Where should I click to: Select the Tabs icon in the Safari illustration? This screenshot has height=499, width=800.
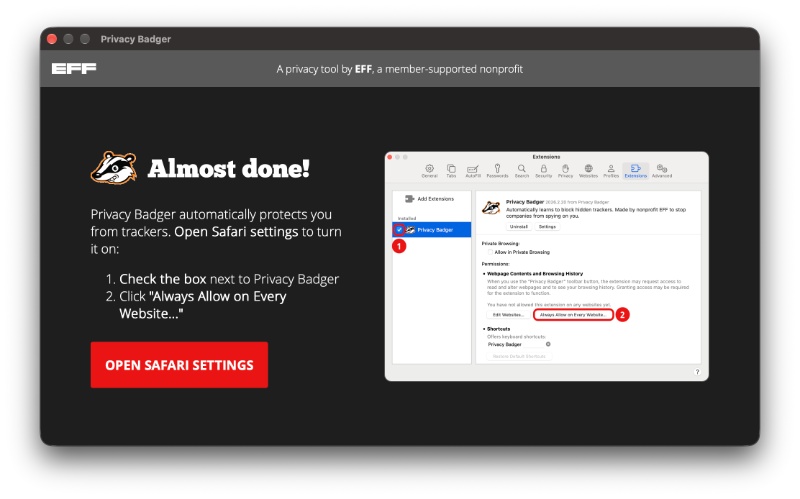coord(451,170)
